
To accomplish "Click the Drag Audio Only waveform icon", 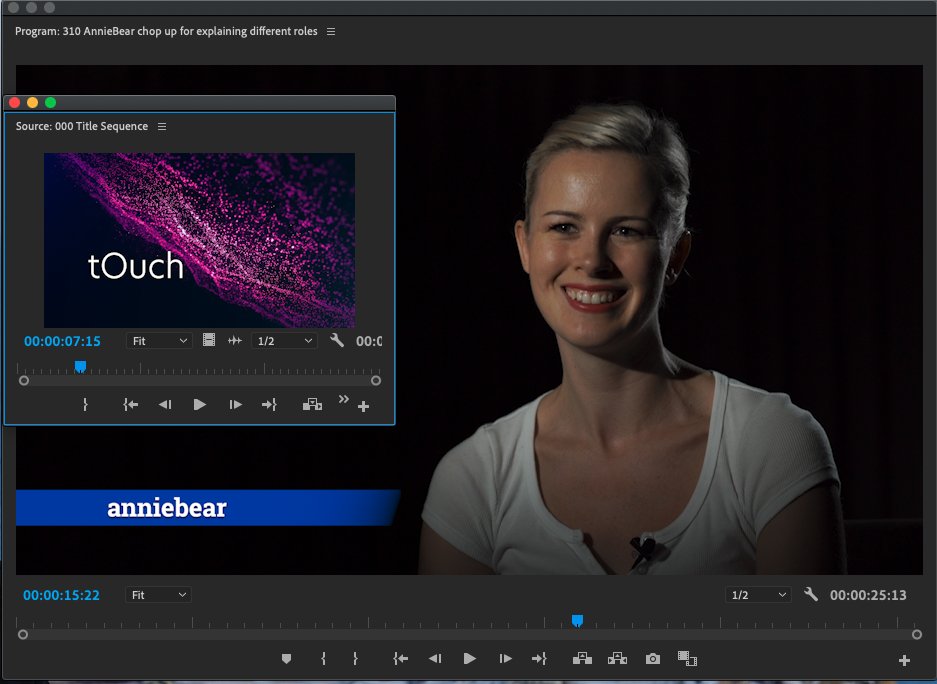I will pyautogui.click(x=235, y=341).
